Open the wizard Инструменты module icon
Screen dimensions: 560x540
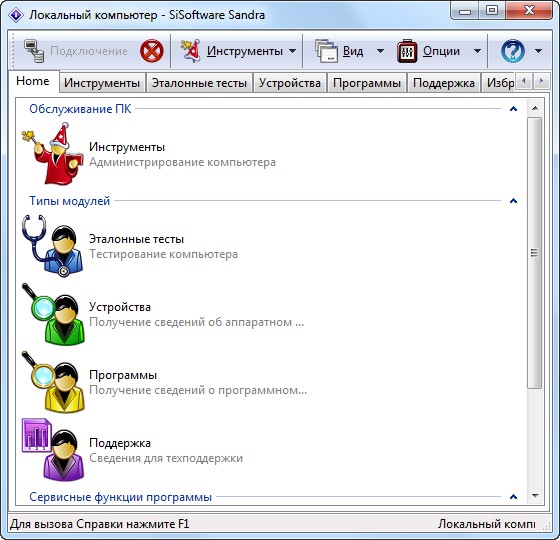point(53,154)
